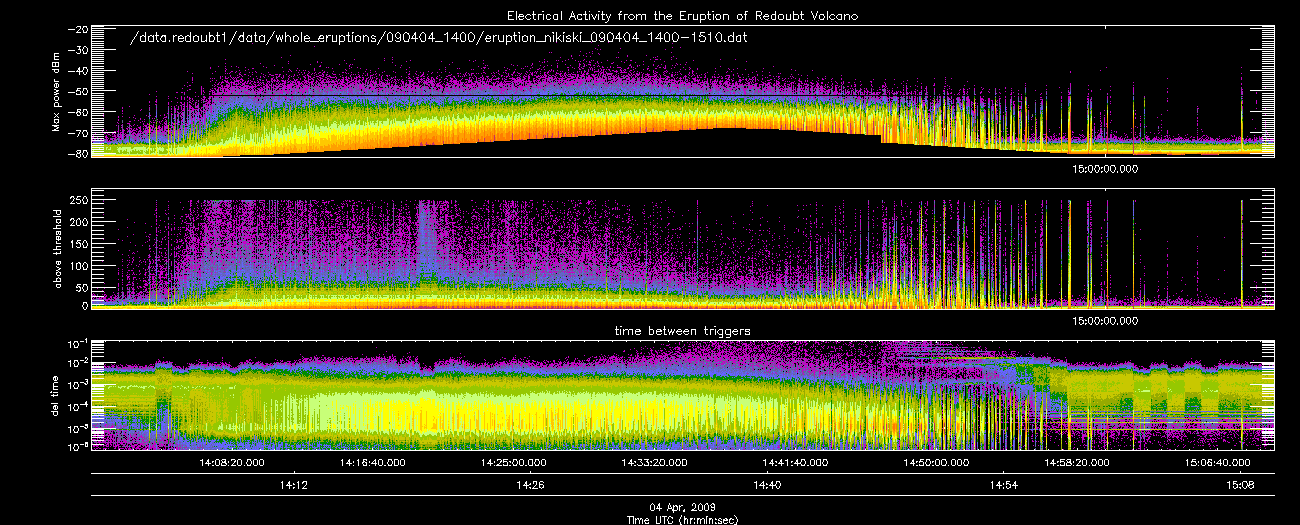Click the -20 tick on Max power axis
Screen dimensions: 1300x525
click(x=76, y=29)
